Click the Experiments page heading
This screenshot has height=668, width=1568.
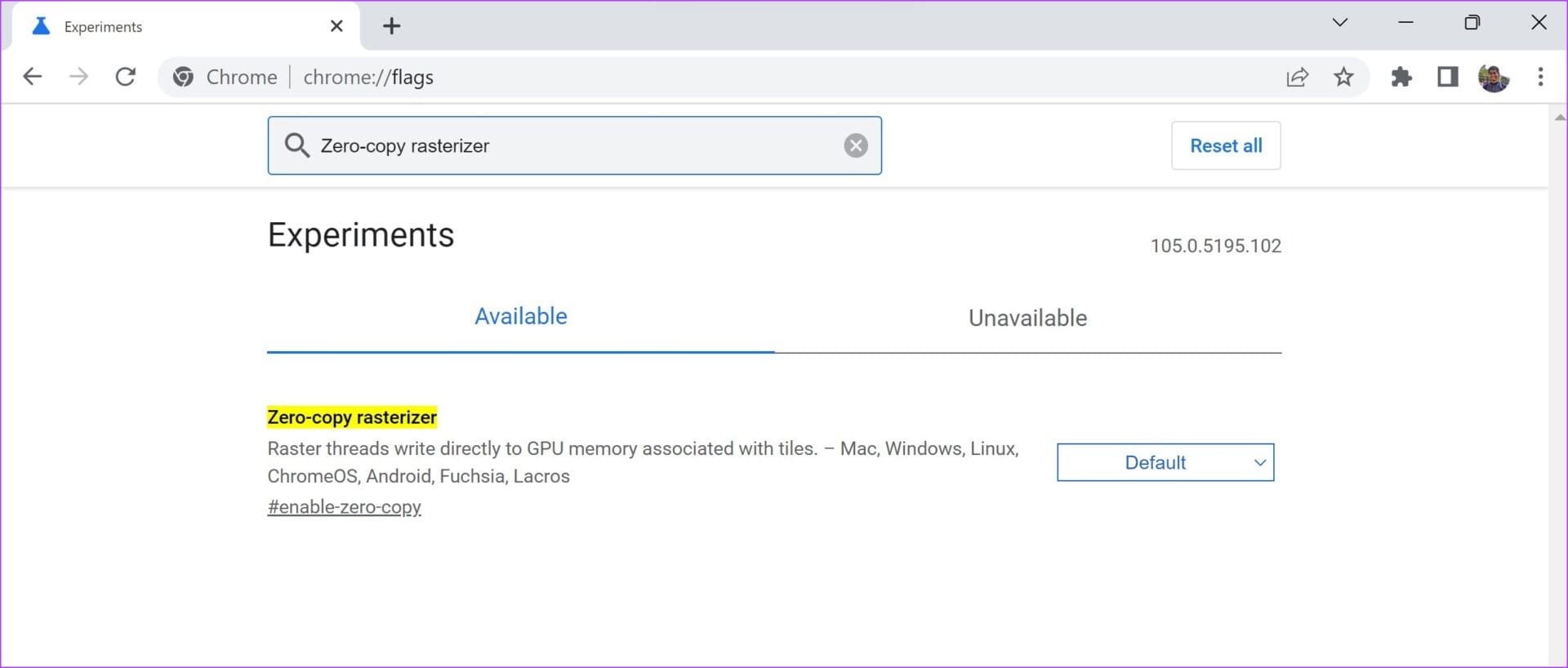coord(361,235)
